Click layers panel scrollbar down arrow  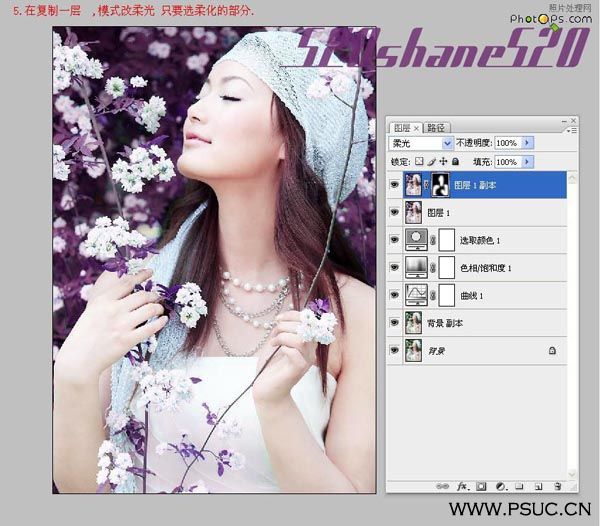pos(572,474)
